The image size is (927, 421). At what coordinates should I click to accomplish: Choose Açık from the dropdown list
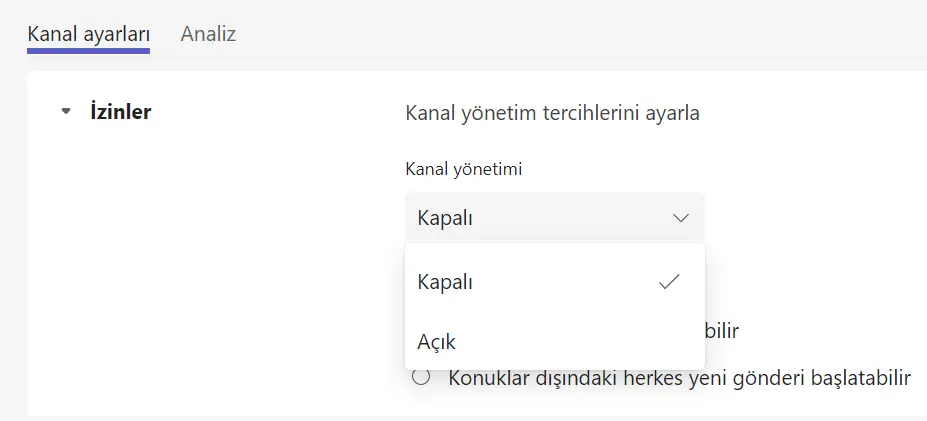437,342
